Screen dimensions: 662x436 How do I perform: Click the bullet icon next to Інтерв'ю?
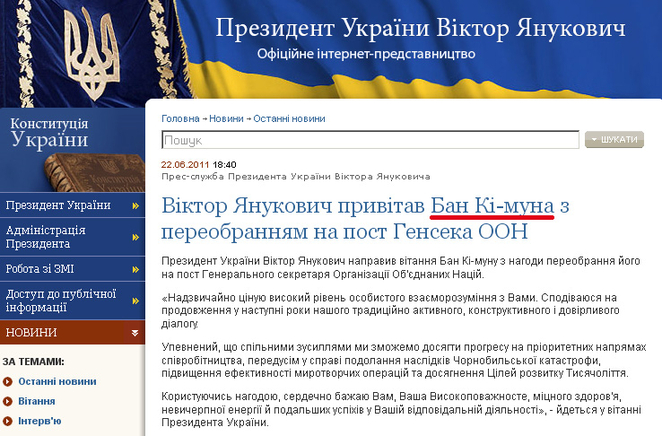[7, 421]
